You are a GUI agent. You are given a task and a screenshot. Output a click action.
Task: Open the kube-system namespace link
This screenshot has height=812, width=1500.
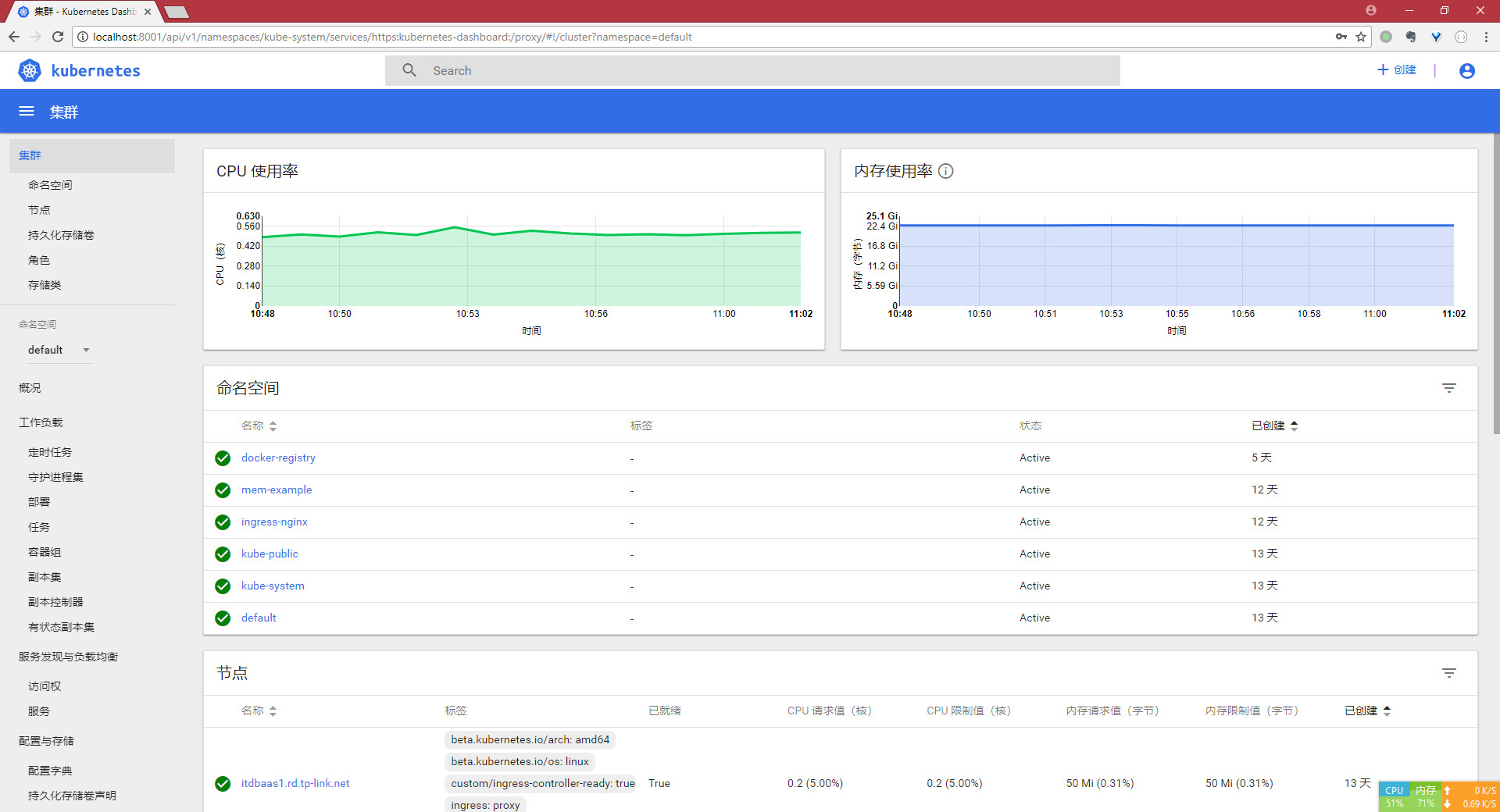pos(273,586)
